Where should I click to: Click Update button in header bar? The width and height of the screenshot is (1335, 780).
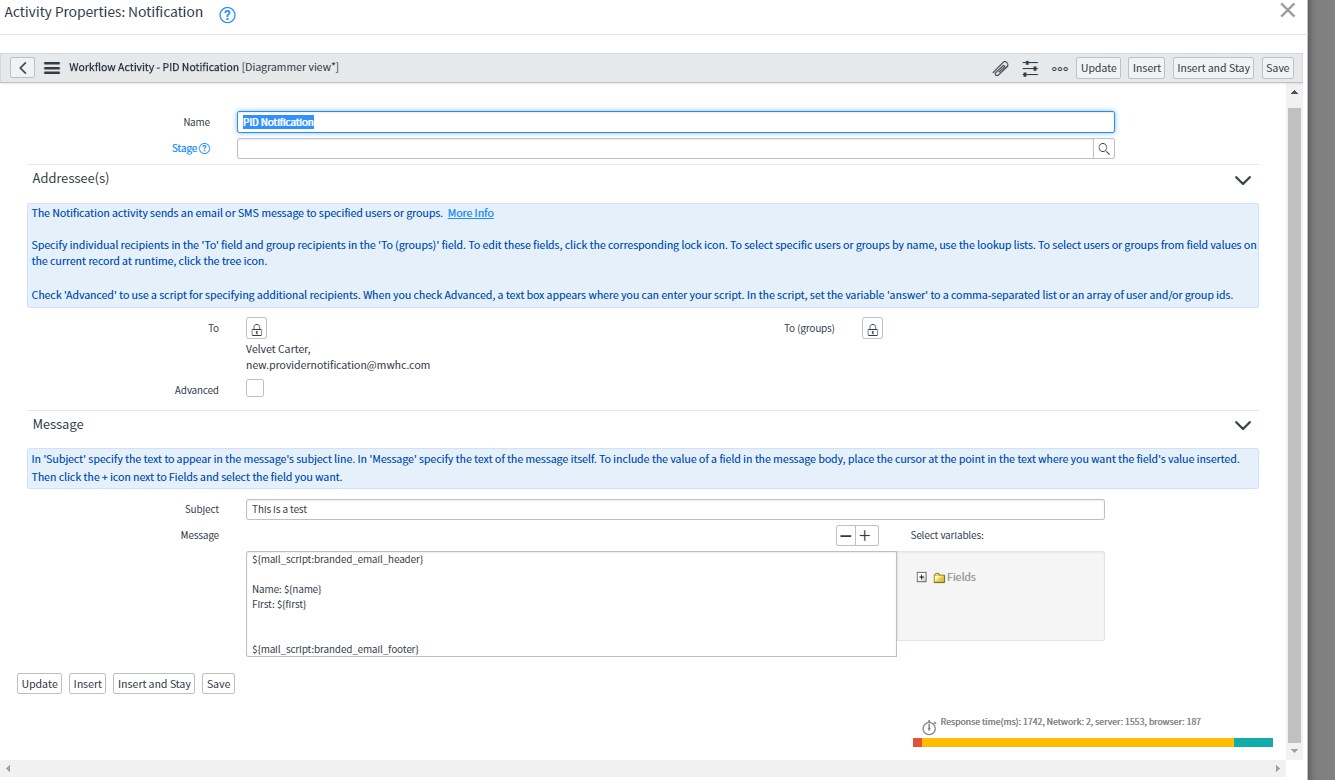pyautogui.click(x=1098, y=68)
